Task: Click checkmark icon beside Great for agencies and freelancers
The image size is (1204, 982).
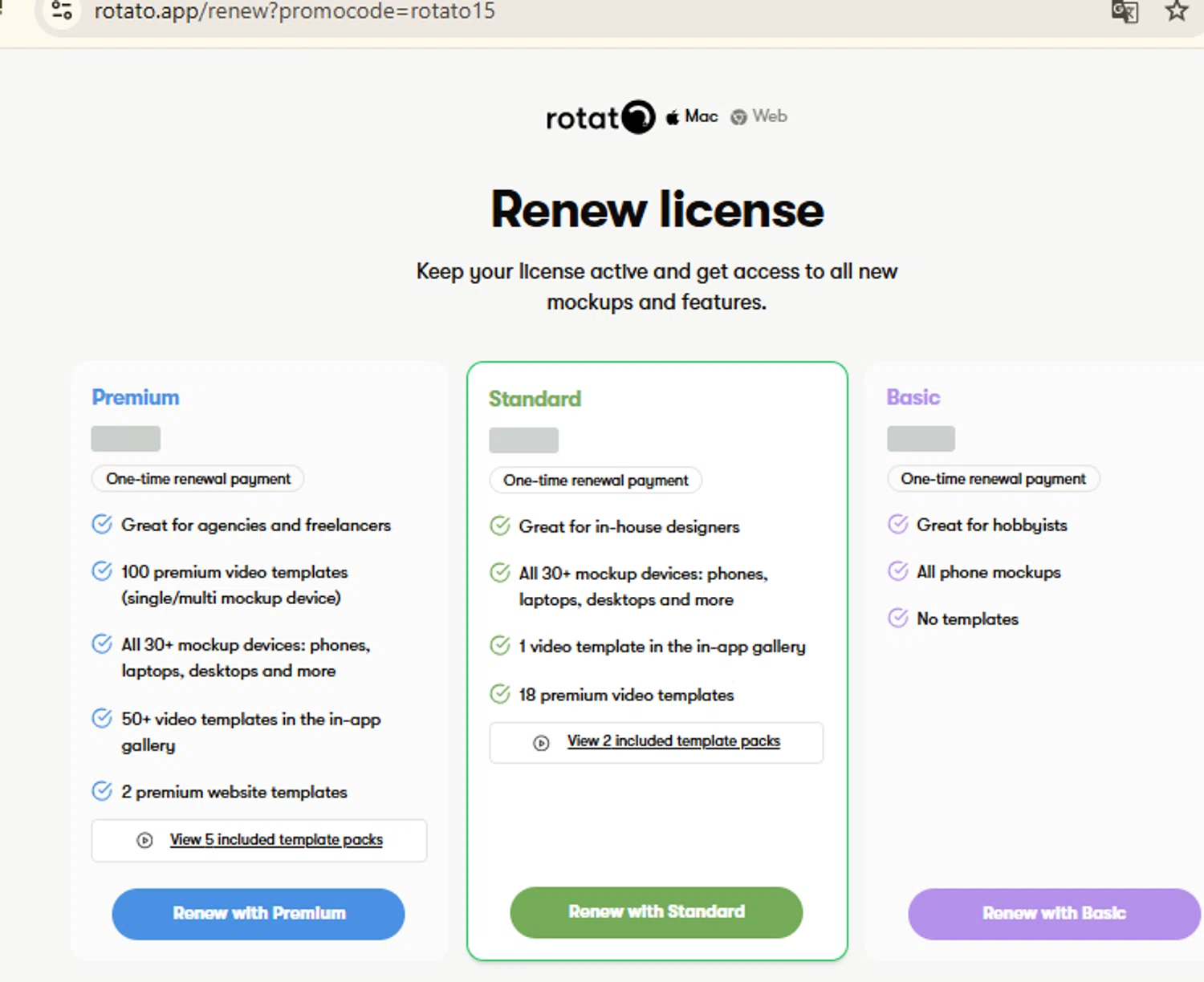Action: point(102,525)
